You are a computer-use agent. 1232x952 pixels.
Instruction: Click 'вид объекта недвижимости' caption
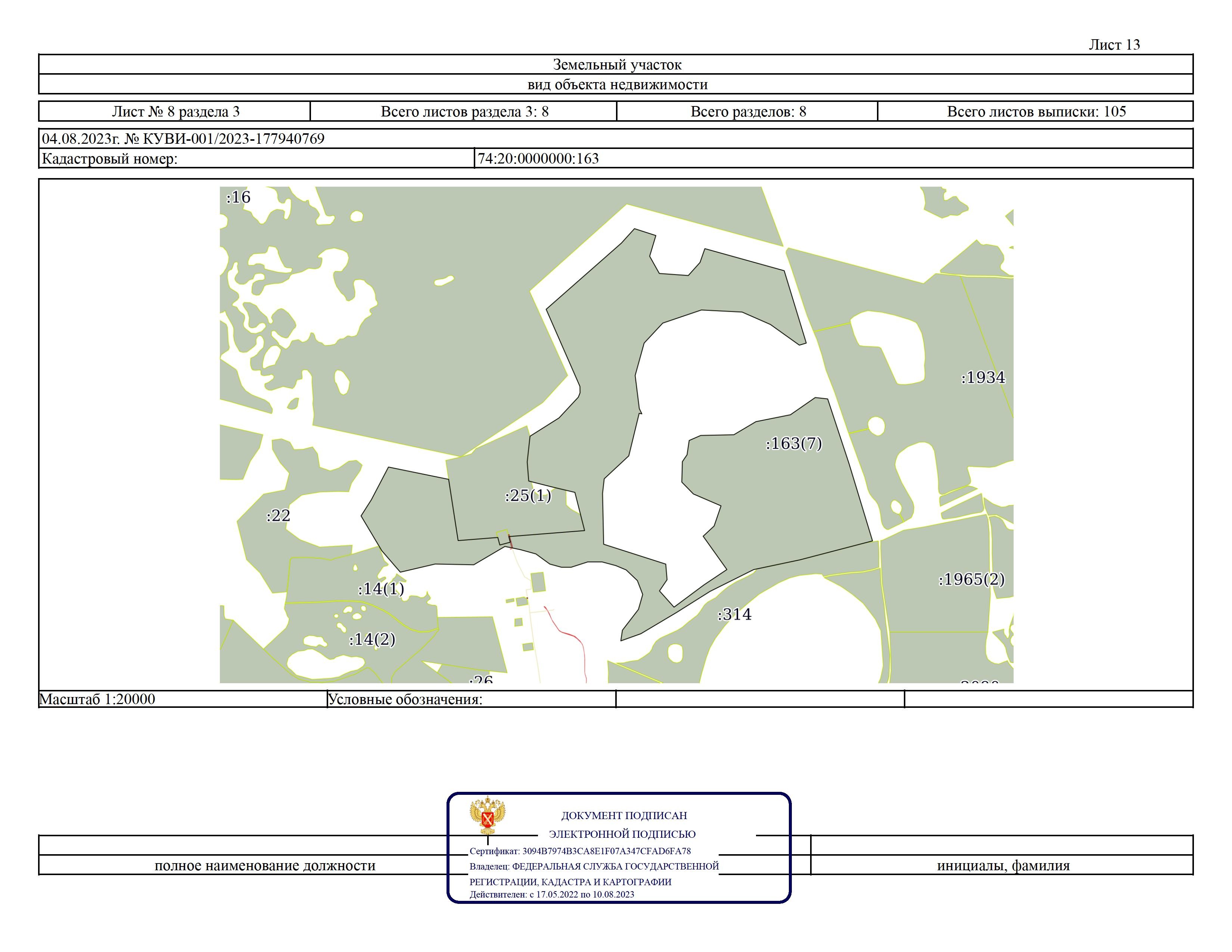(617, 85)
